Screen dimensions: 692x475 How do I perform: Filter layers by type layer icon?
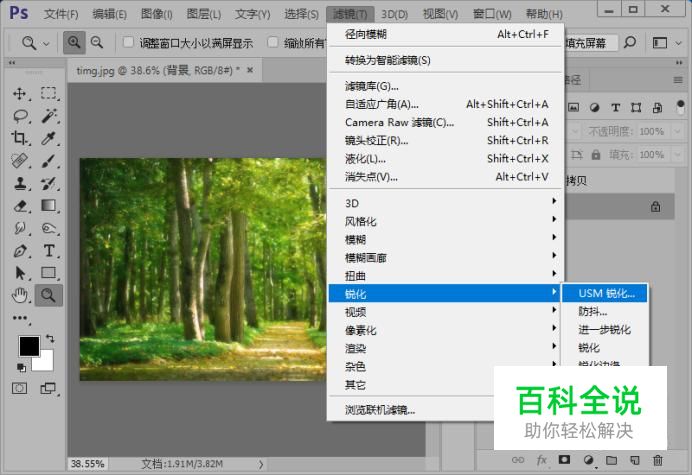tap(615, 107)
